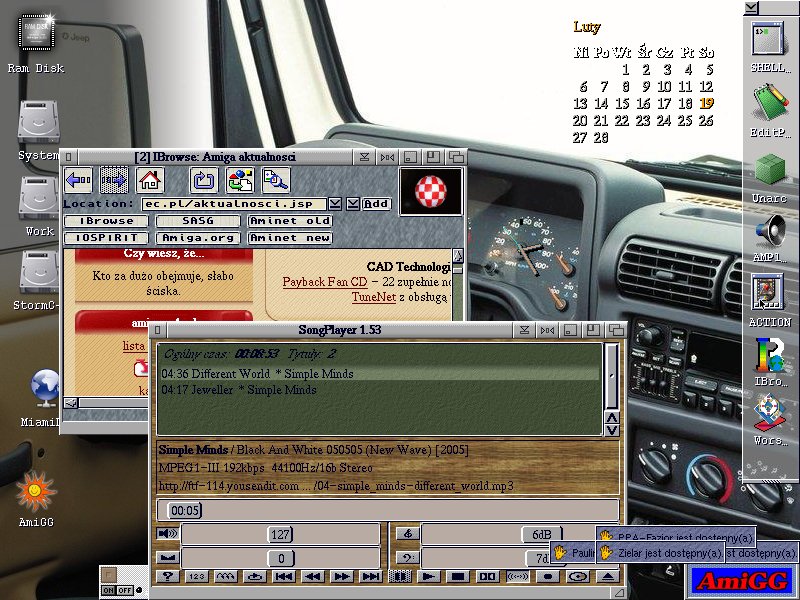Click IBrowse horizontal scroll left arrow
Image resolution: width=800 pixels, height=600 pixels.
point(71,403)
